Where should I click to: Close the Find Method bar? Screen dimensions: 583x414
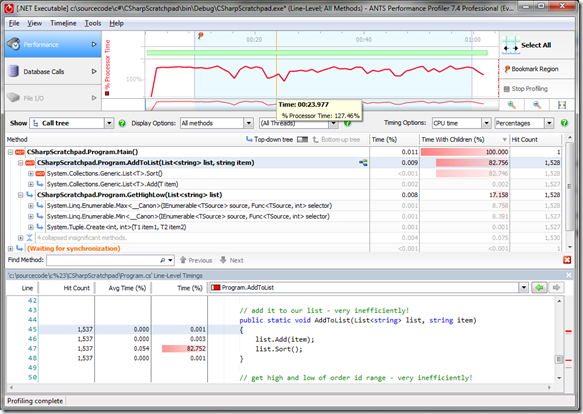(x=567, y=260)
